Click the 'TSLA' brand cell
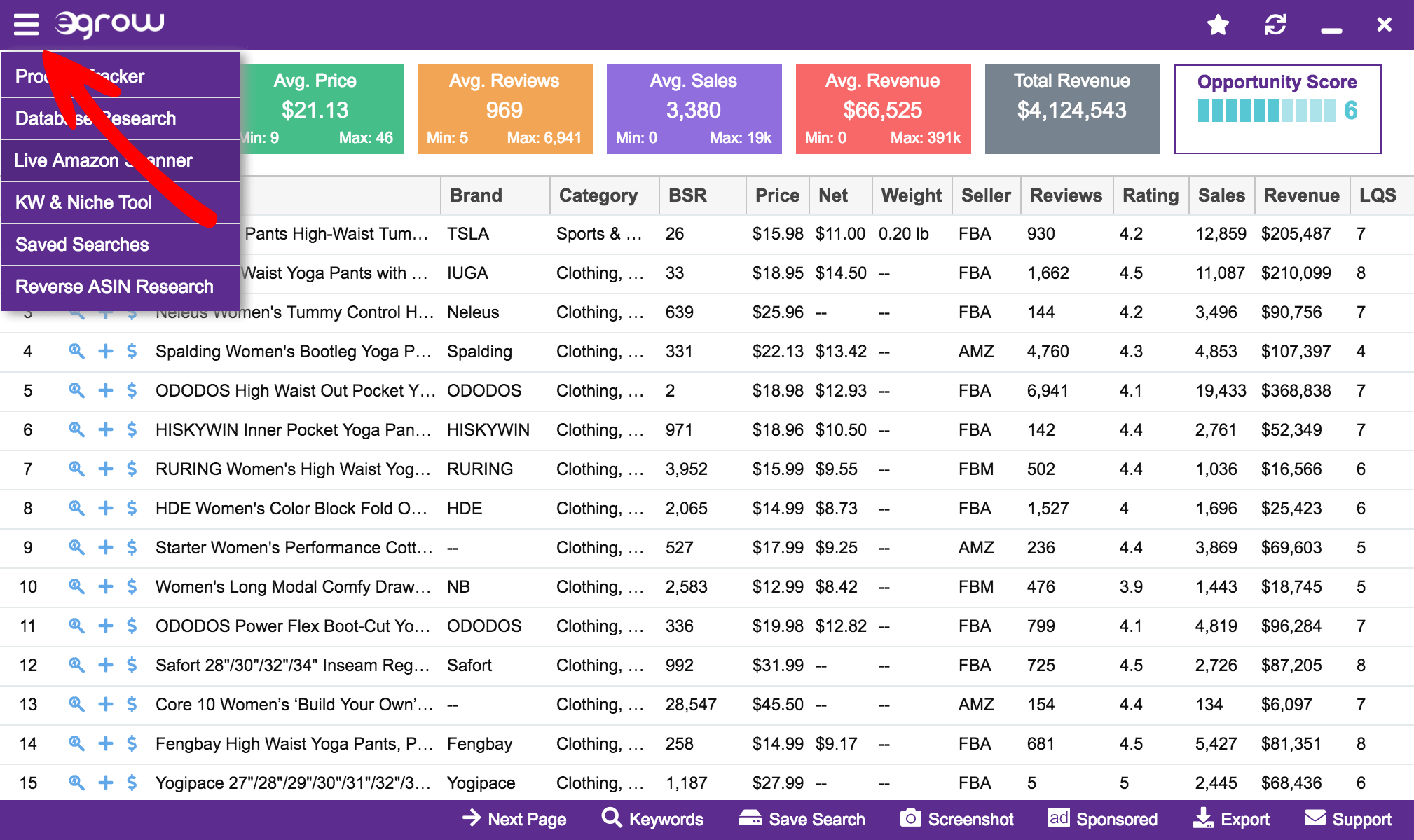Image resolution: width=1414 pixels, height=840 pixels. pos(468,233)
